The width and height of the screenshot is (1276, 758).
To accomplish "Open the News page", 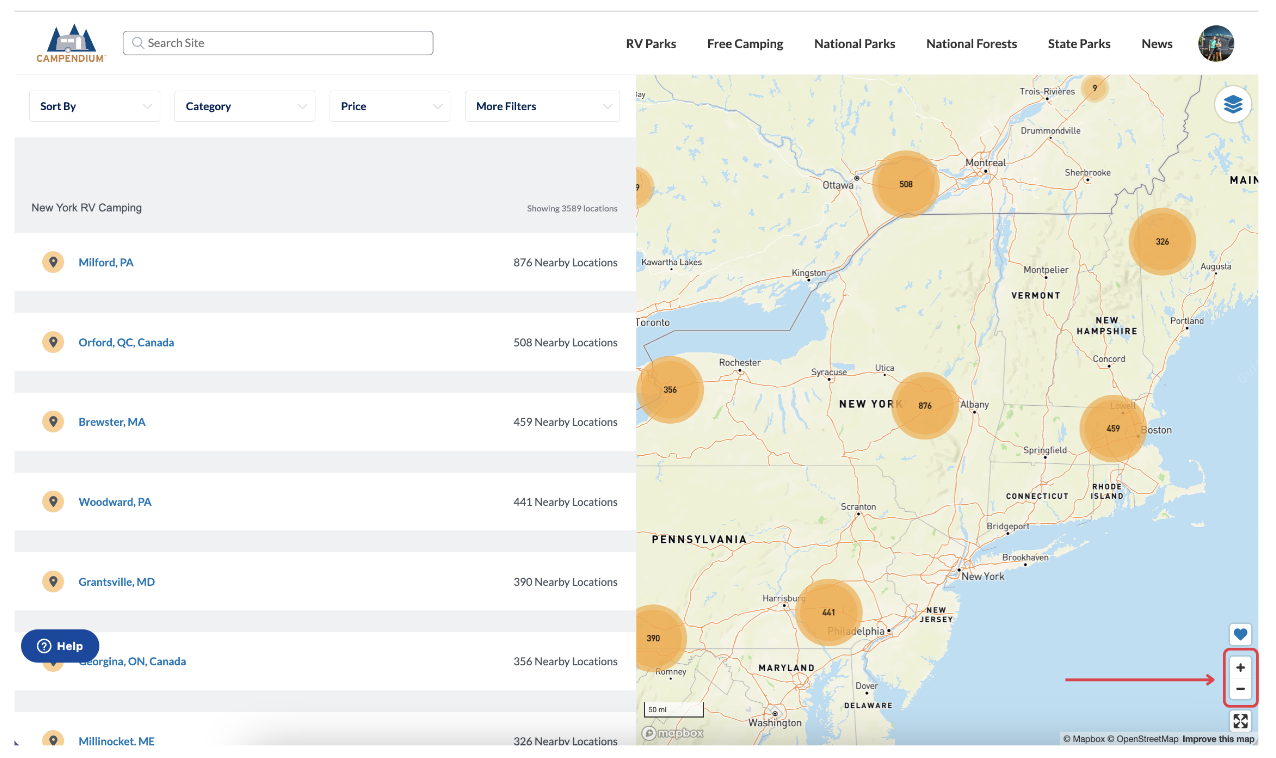I will [1157, 44].
